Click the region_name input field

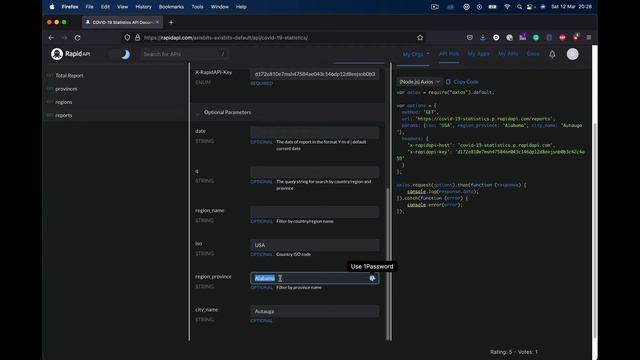pyautogui.click(x=315, y=211)
